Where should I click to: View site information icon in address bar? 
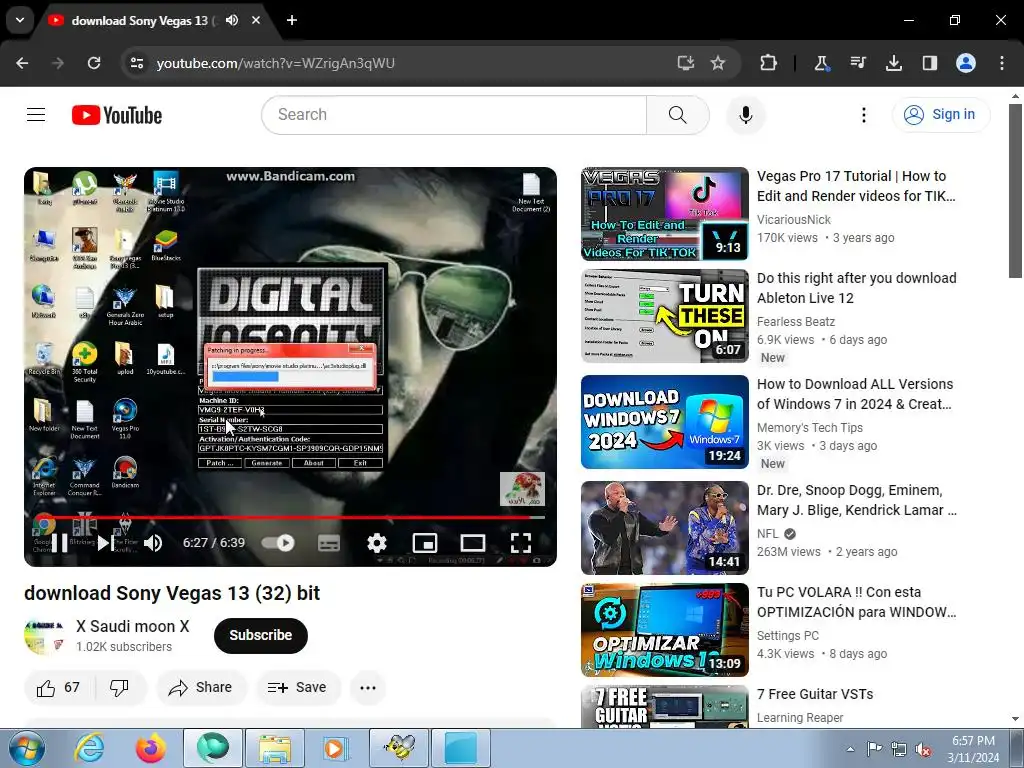136,63
